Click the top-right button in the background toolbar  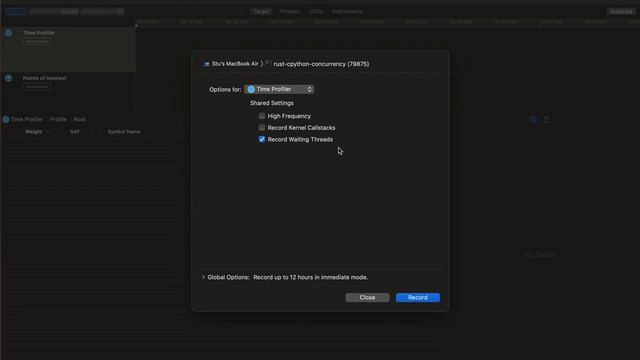click(621, 11)
